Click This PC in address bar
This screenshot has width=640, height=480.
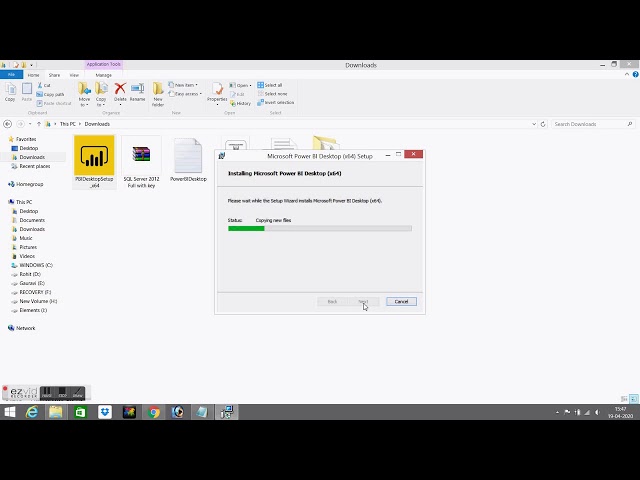click(x=67, y=124)
